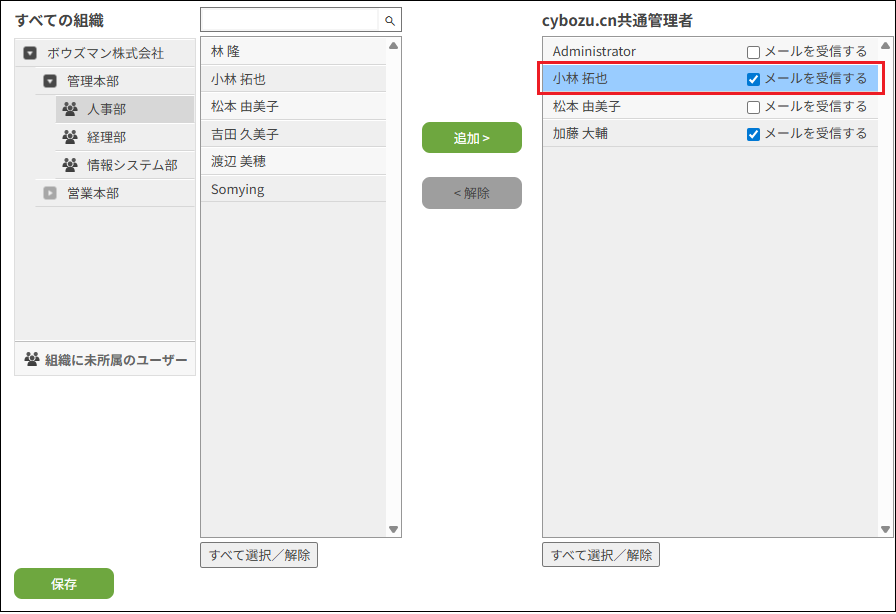Uncheck mail receiving for 小林 拓也
This screenshot has width=896, height=614.
point(754,79)
